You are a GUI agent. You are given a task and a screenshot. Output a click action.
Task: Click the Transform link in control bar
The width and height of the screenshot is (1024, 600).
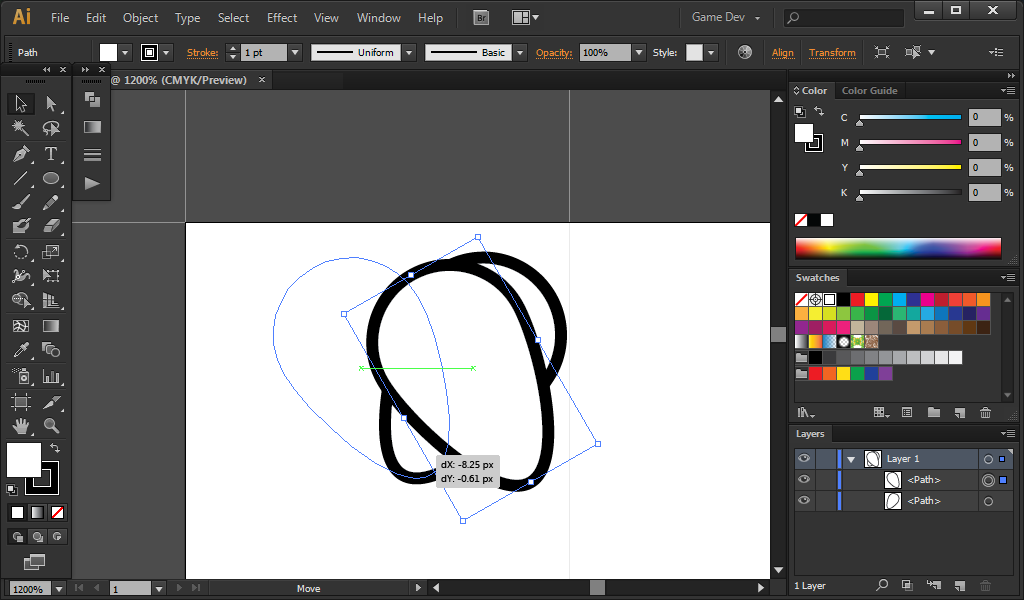832,53
